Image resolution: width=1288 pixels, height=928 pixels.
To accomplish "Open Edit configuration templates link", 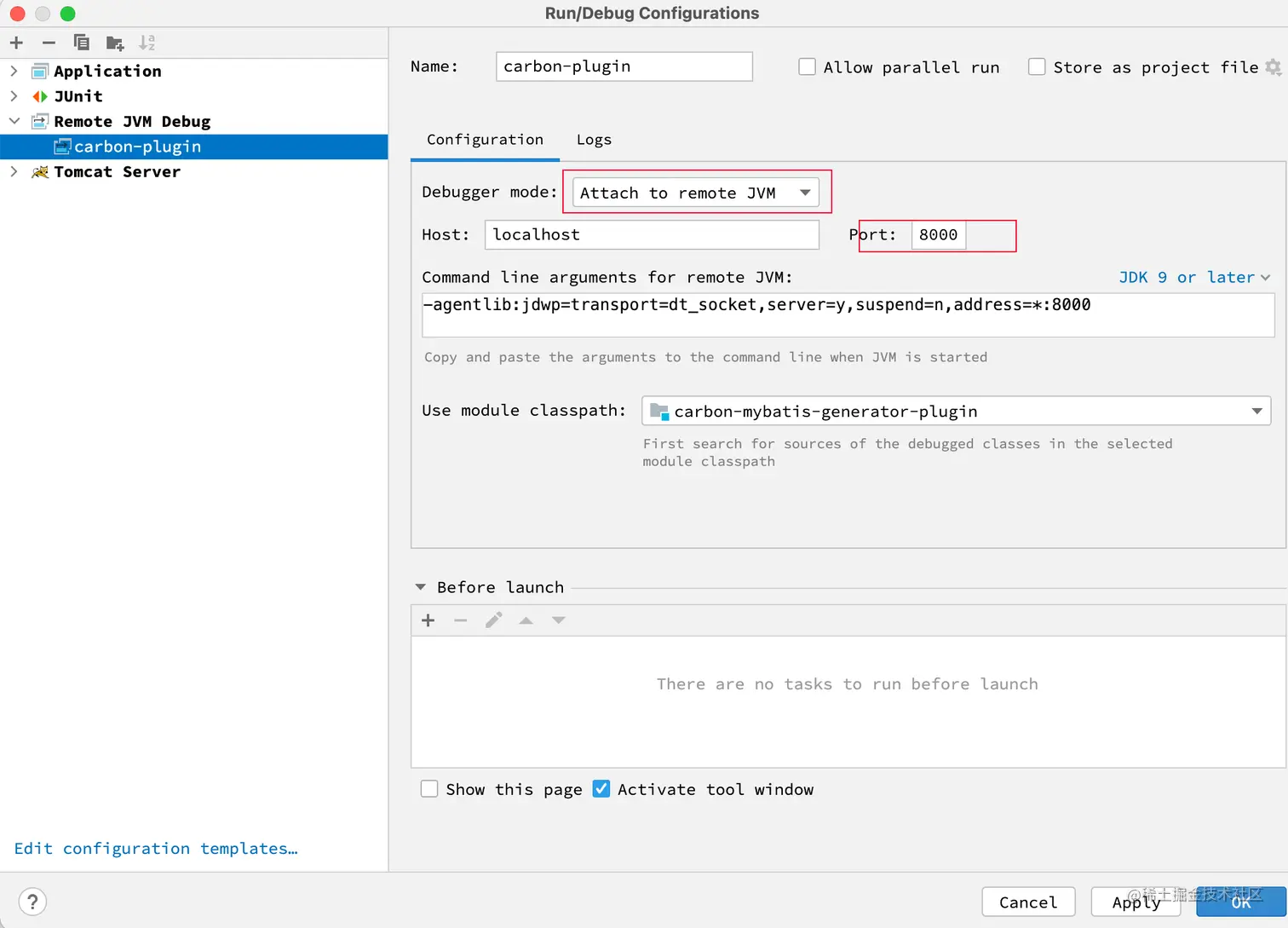I will [x=156, y=849].
